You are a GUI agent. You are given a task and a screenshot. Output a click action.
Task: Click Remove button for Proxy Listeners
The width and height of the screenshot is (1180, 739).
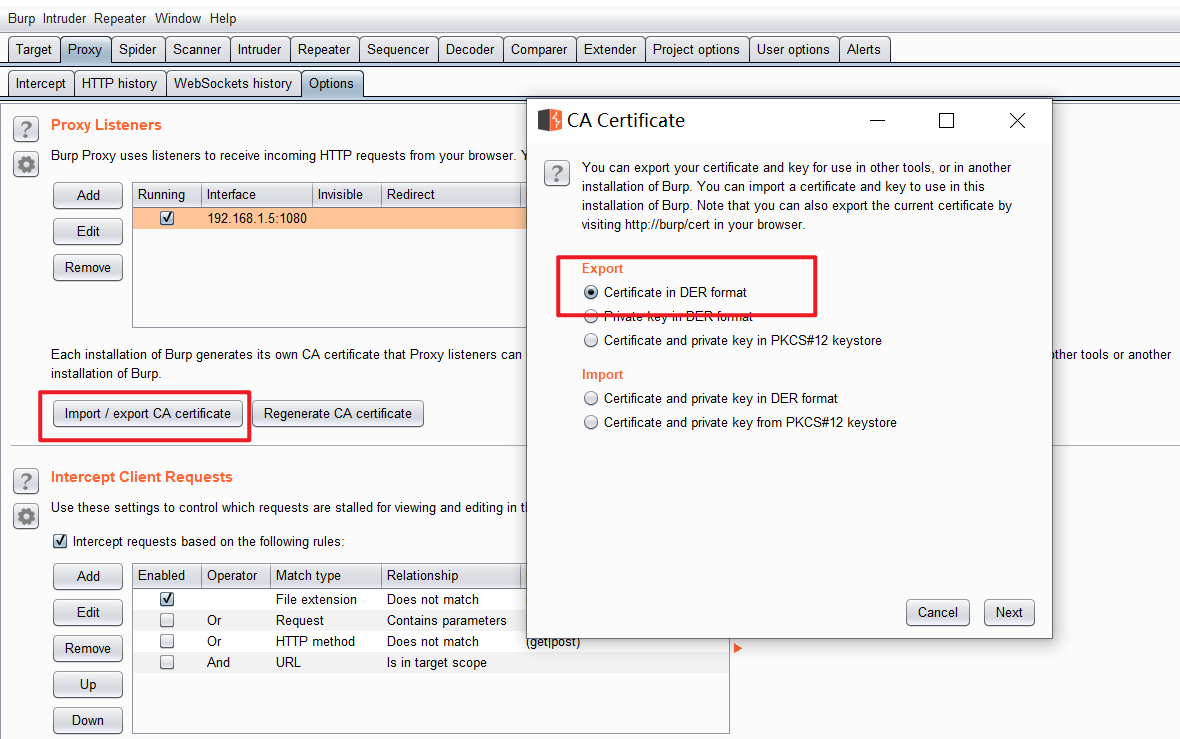pyautogui.click(x=88, y=268)
